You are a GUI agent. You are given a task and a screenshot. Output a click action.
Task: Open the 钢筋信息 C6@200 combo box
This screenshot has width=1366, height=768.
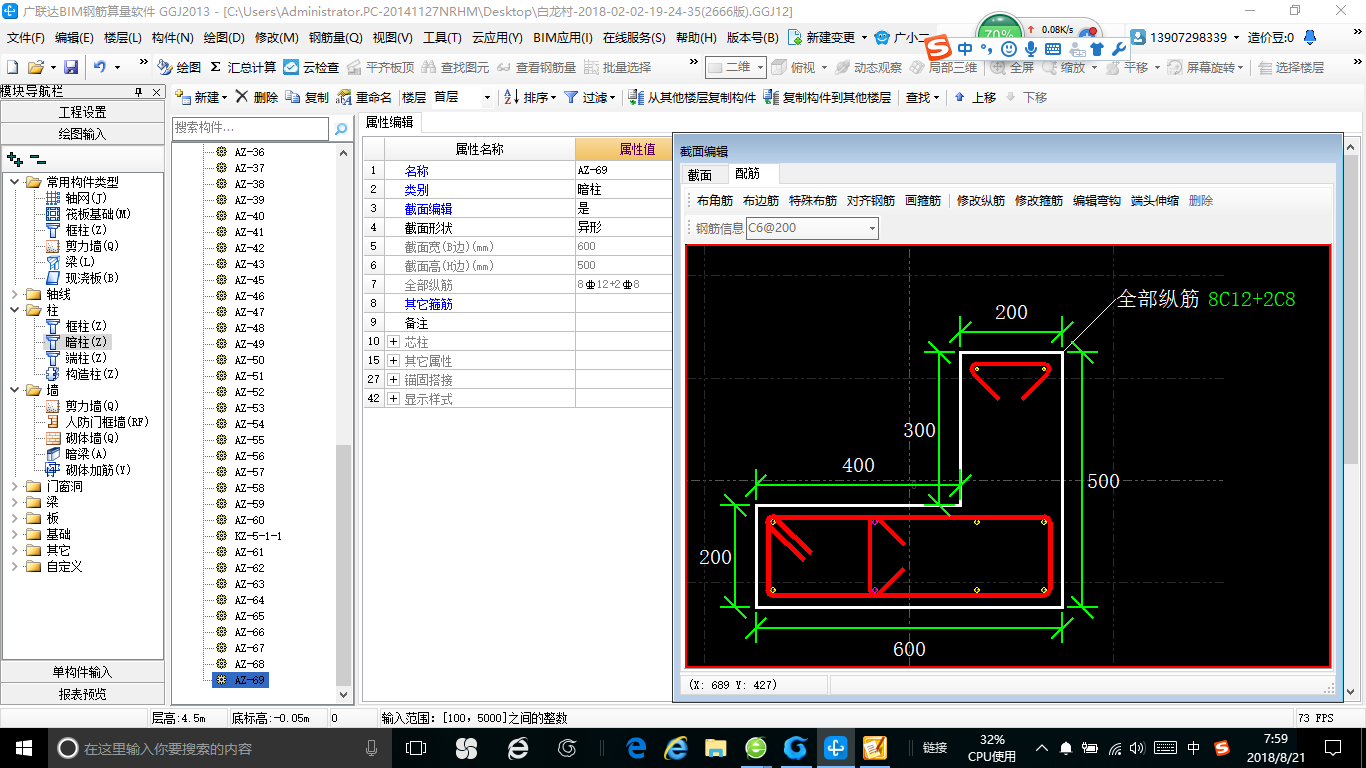click(x=812, y=228)
